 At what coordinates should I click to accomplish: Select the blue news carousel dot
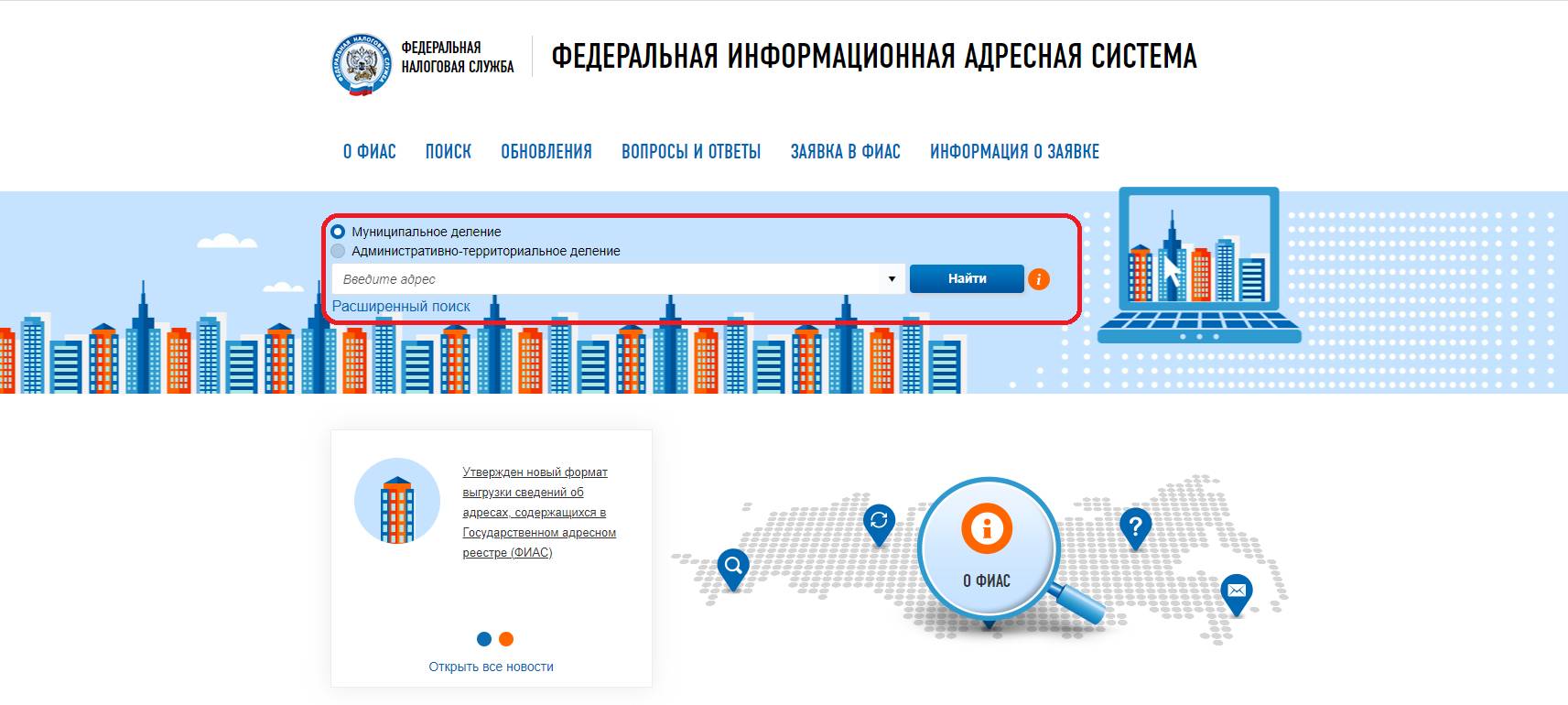click(x=484, y=639)
